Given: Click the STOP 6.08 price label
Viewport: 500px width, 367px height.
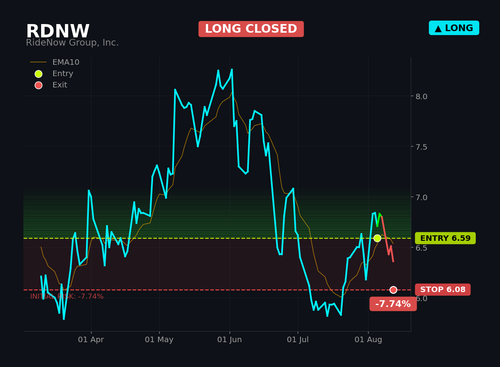Looking at the screenshot, I should (443, 289).
